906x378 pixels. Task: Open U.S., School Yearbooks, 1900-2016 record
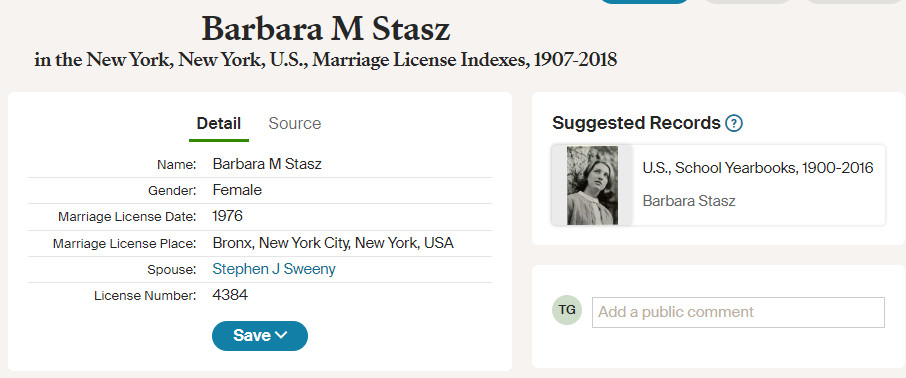[x=758, y=168]
